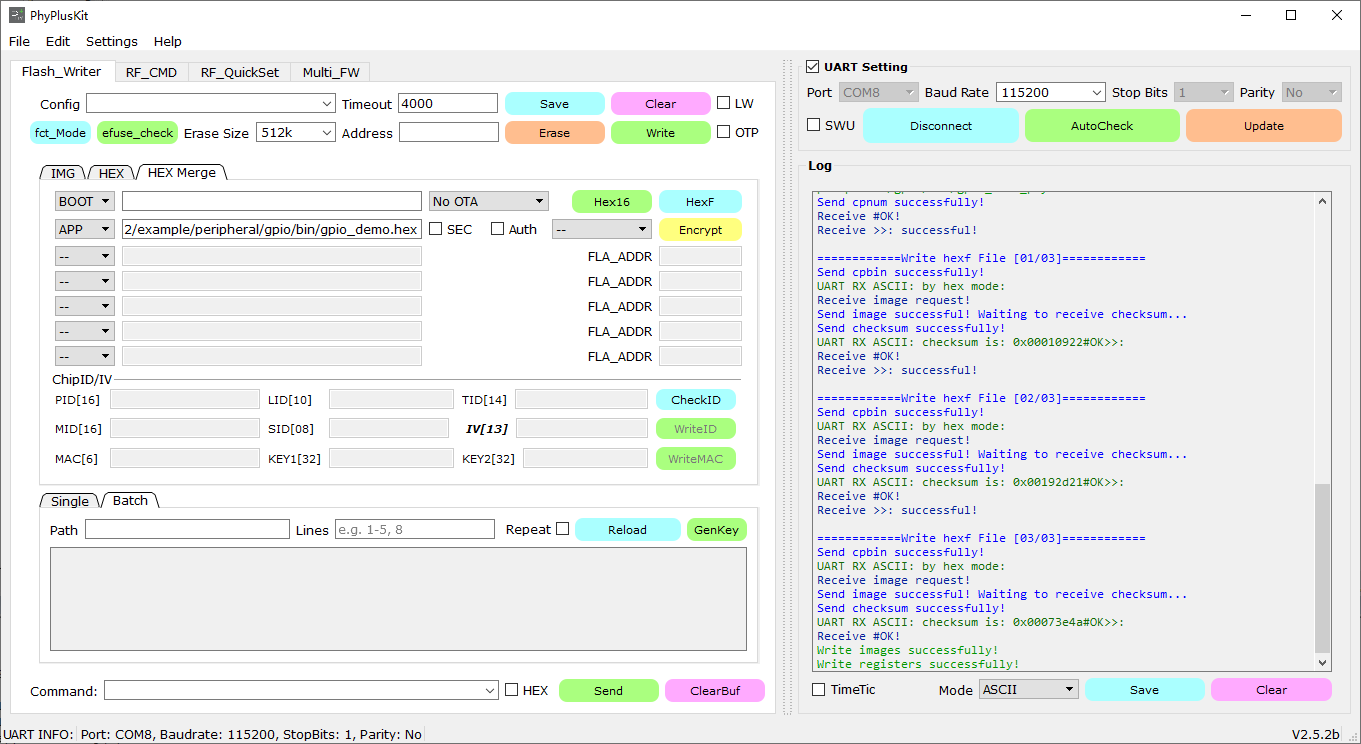The image size is (1361, 744).
Task: Click the HexF button
Action: coord(700,201)
